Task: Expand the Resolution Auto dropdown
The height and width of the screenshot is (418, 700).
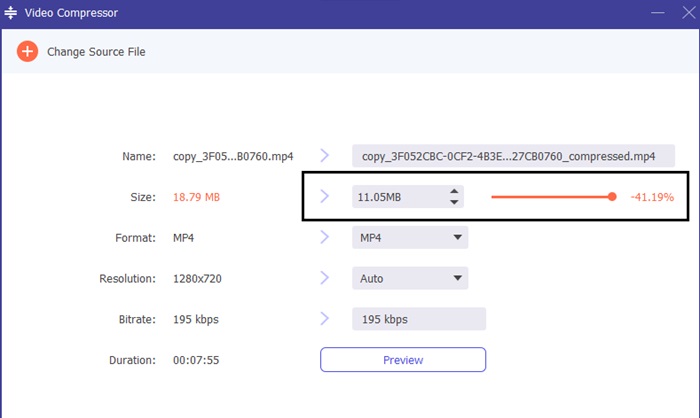Action: click(x=409, y=279)
